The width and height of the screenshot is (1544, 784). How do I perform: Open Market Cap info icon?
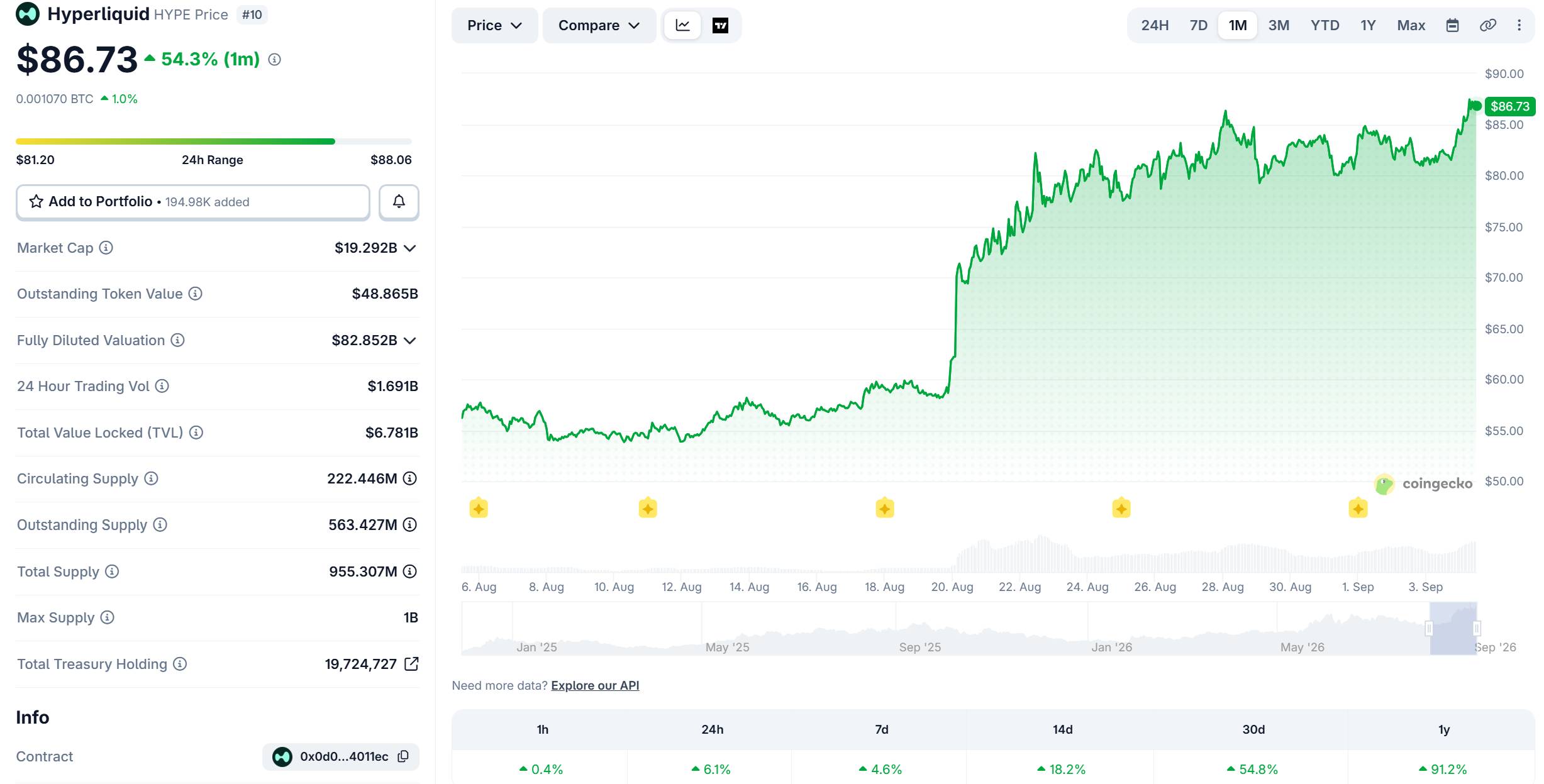[x=106, y=248]
